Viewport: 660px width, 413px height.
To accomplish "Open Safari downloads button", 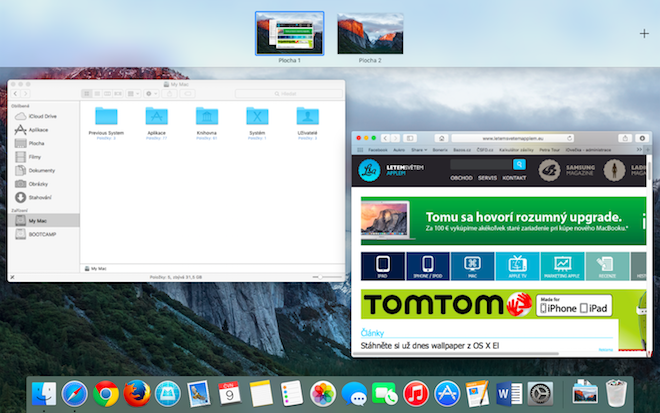I will point(642,138).
